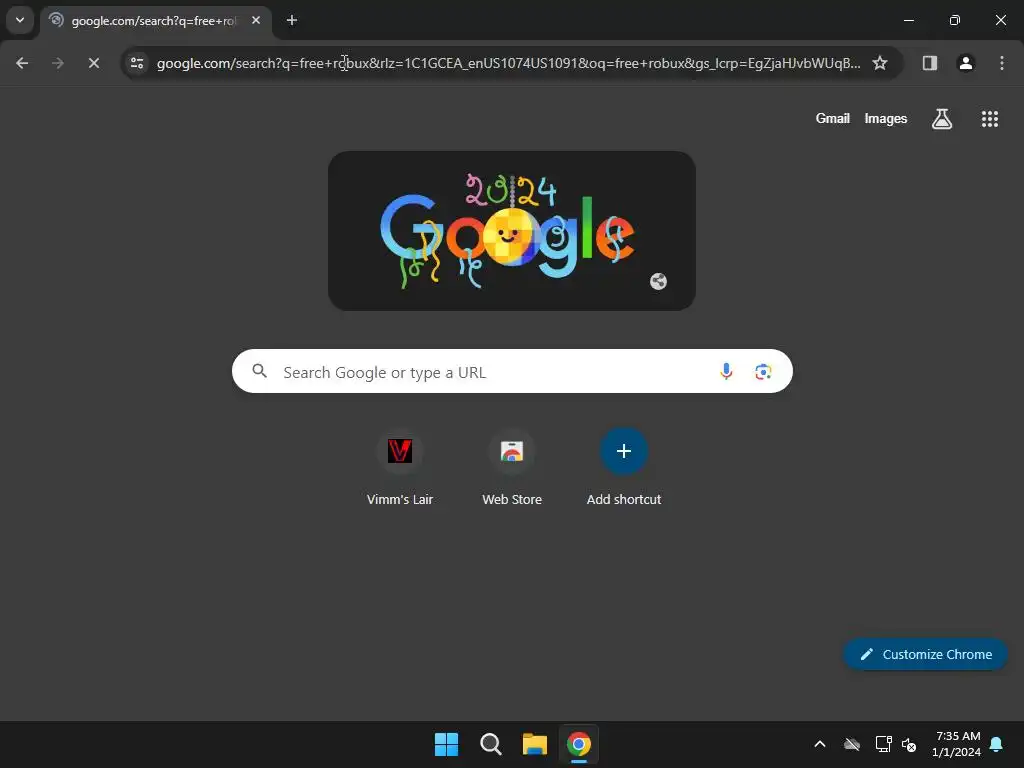Click the muted volume tray icon
Screen dimensions: 1024x768
point(909,744)
